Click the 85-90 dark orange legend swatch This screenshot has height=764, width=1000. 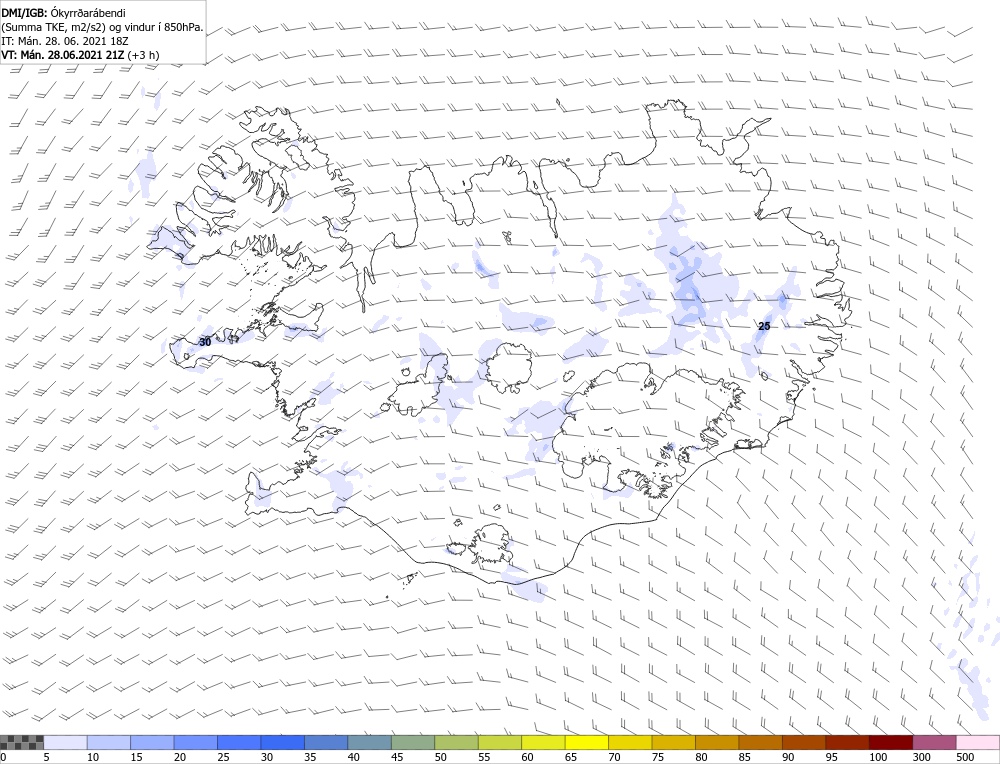(760, 742)
